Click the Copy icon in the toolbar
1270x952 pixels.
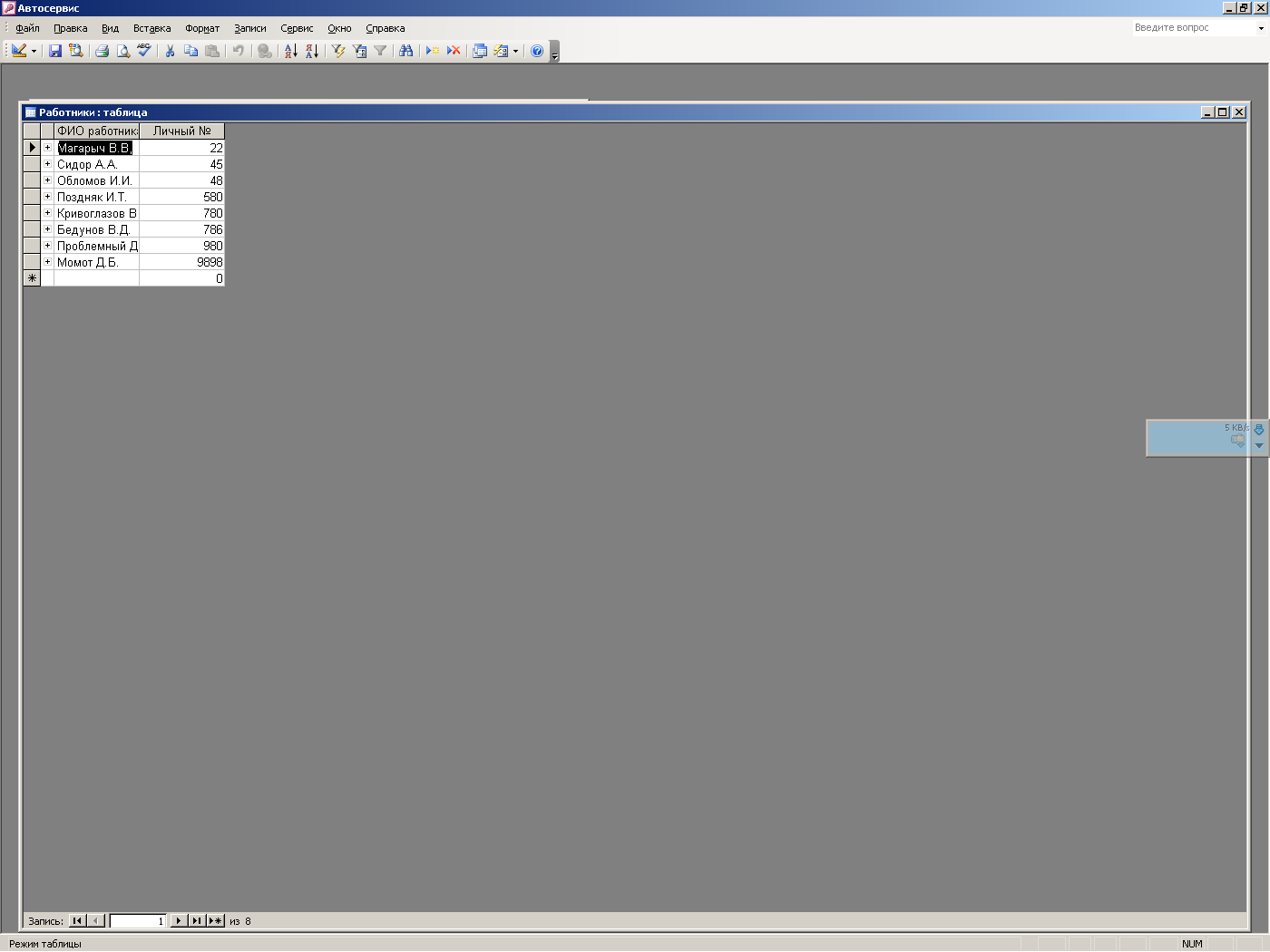click(x=190, y=51)
